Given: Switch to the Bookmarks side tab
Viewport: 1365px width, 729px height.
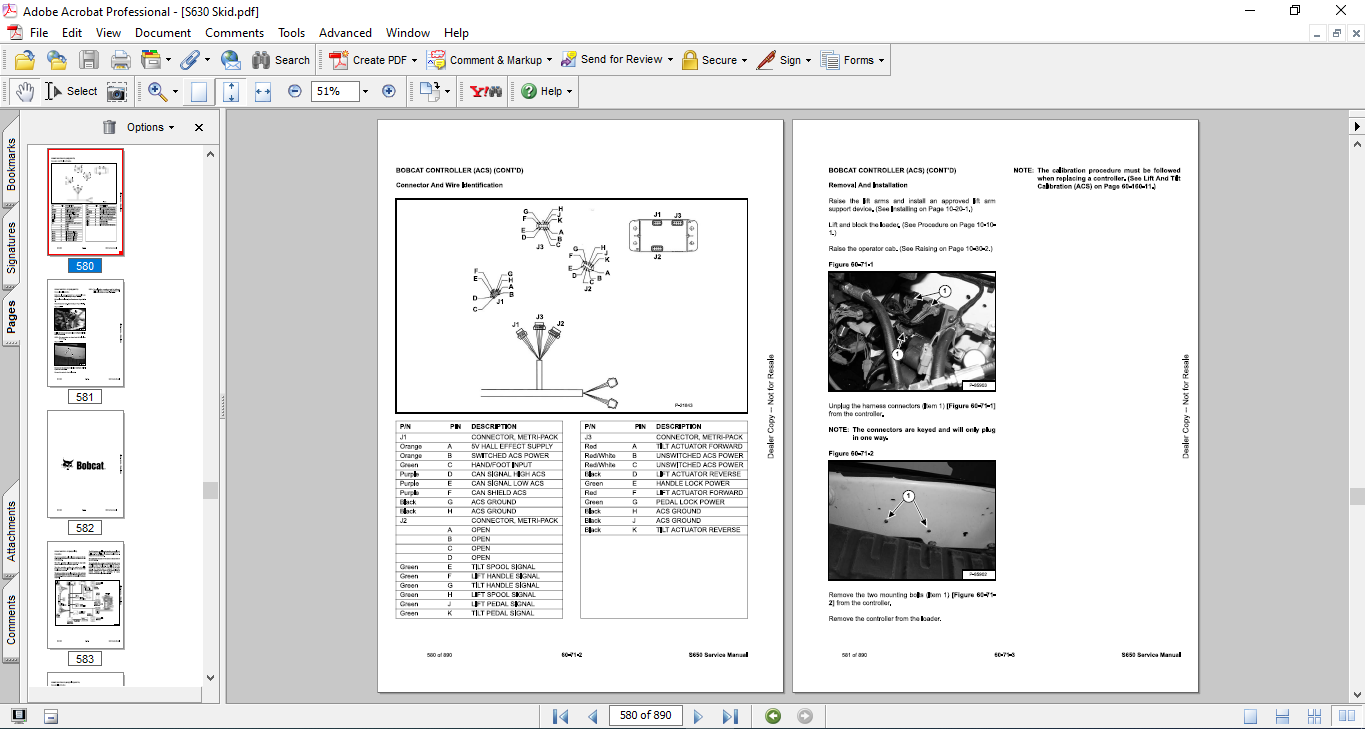Looking at the screenshot, I should coord(11,164).
